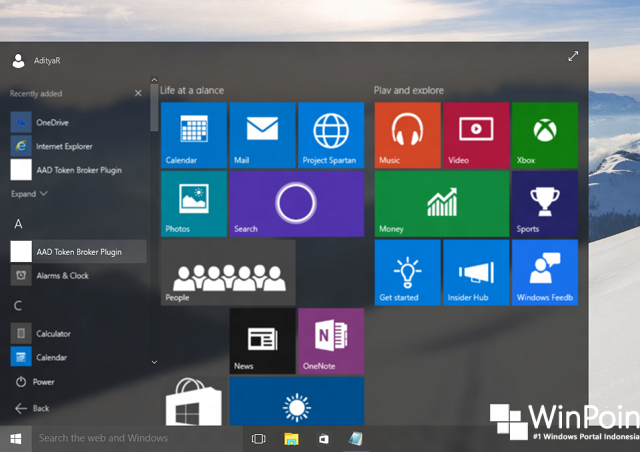Launch Internet Explorer from the list
This screenshot has height=452, width=640.
[78, 146]
